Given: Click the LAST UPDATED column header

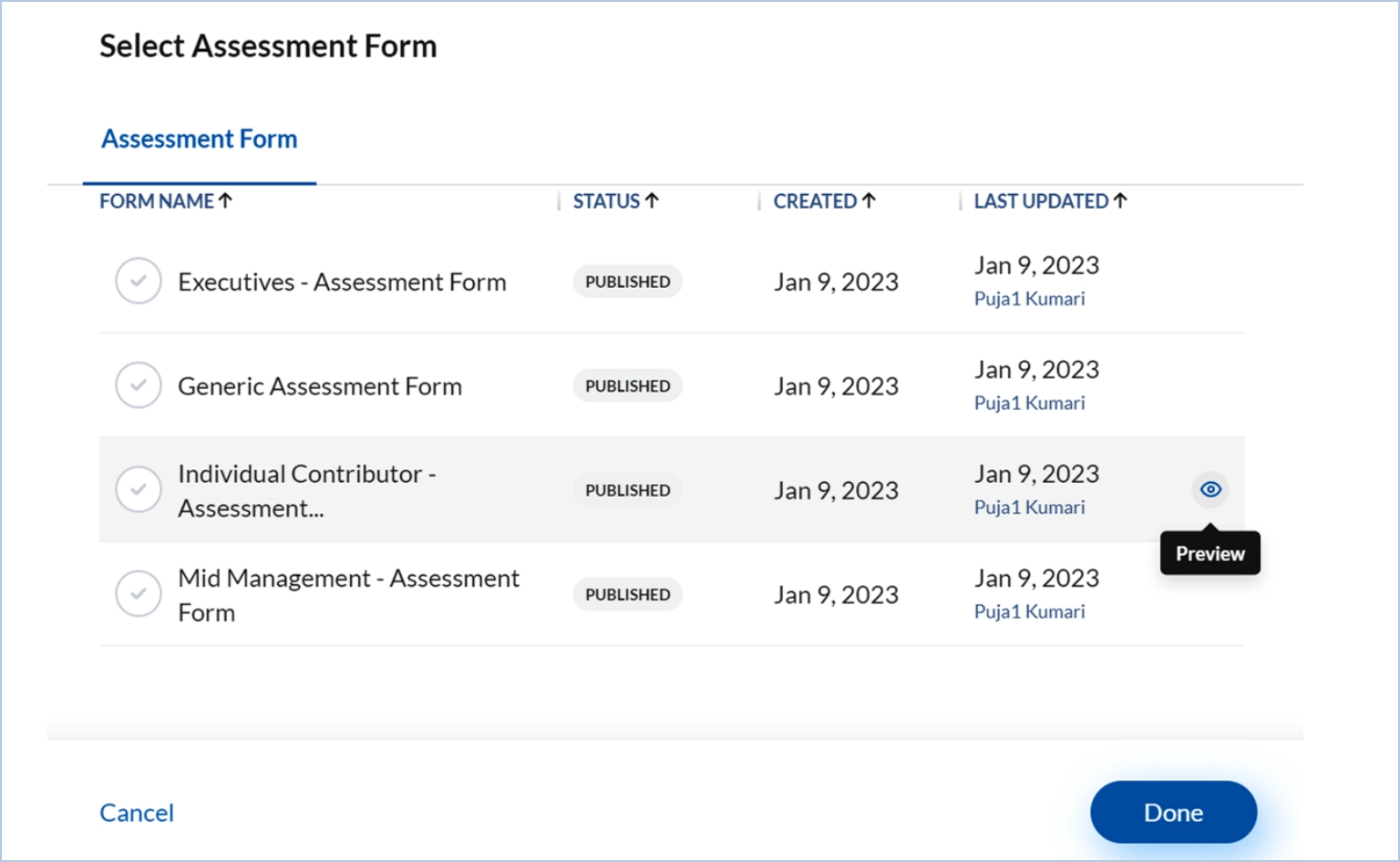Looking at the screenshot, I should click(1041, 201).
